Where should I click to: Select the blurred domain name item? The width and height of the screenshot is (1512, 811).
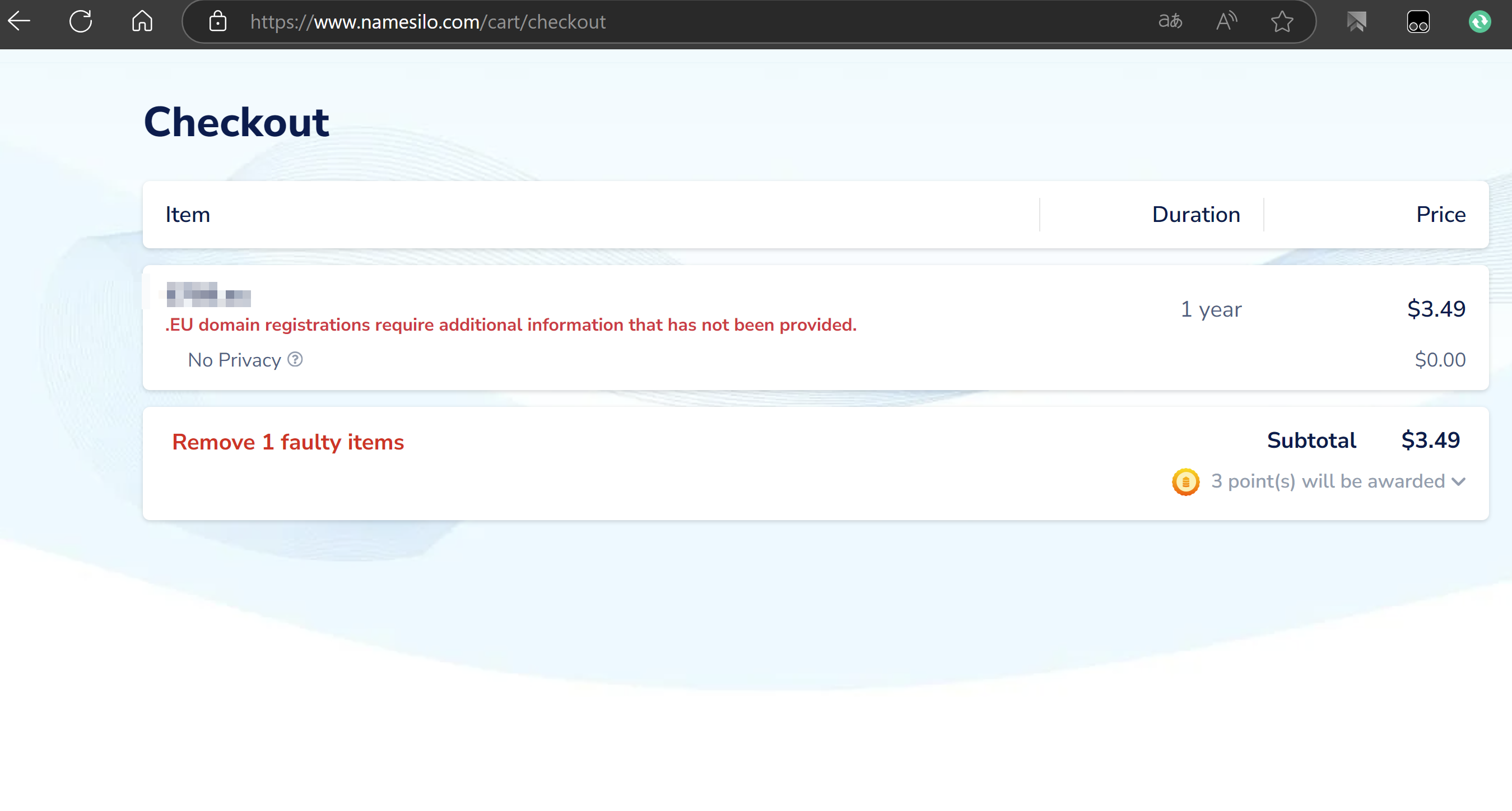(x=208, y=294)
